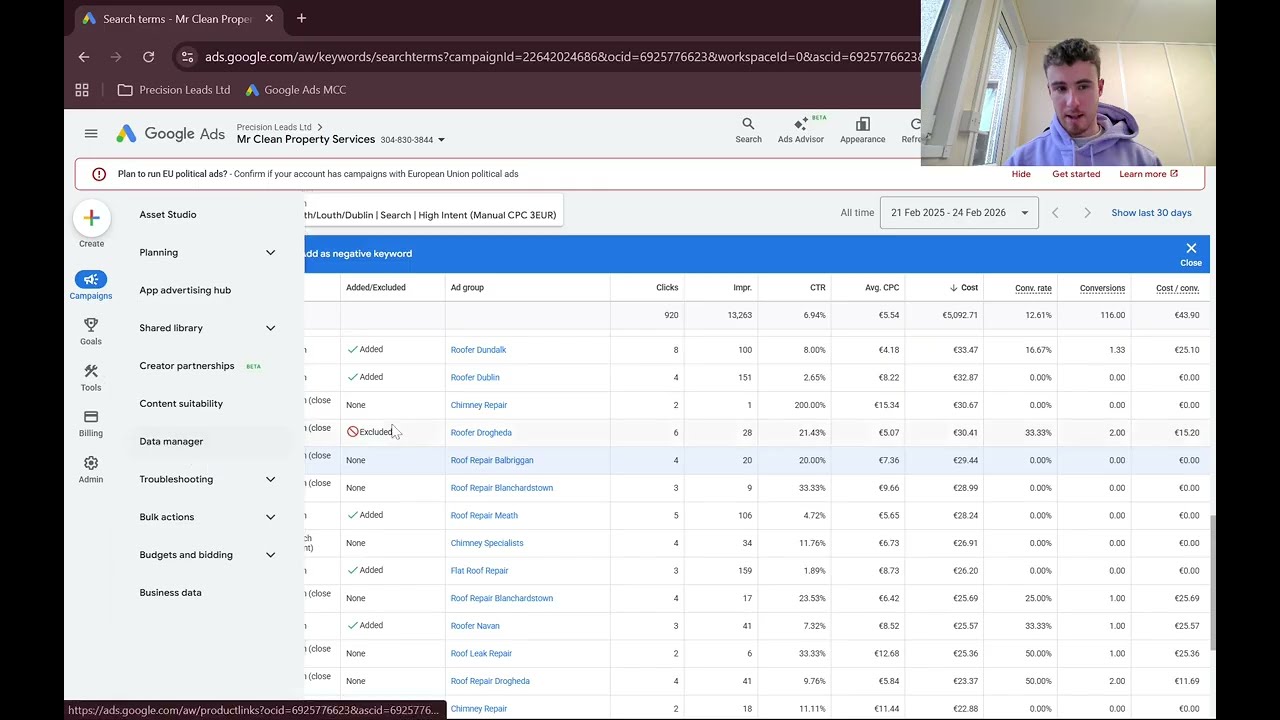Open Roof Leak Repair ad group
This screenshot has height=720, width=1280.
click(x=481, y=654)
